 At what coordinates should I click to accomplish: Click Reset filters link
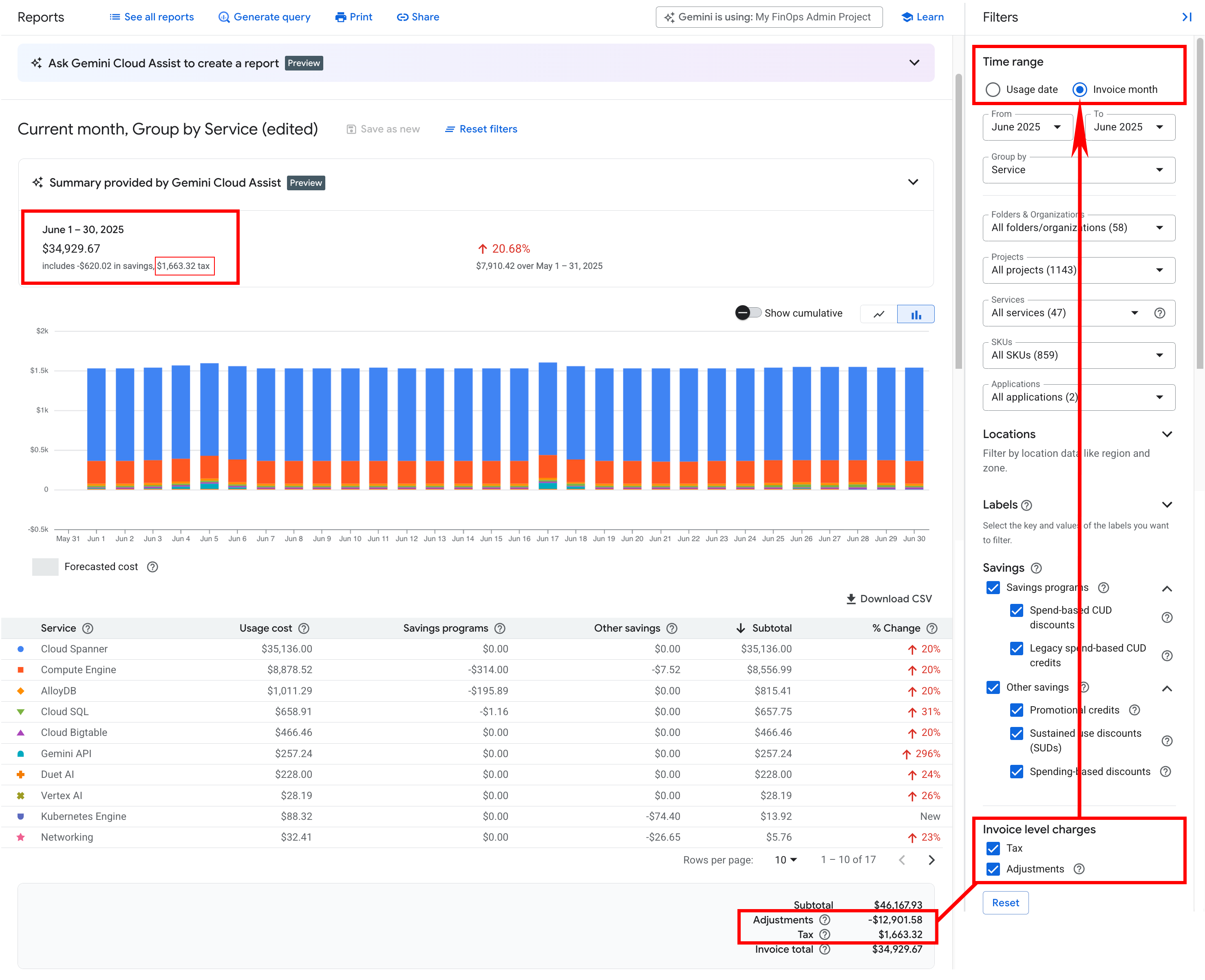pos(481,129)
